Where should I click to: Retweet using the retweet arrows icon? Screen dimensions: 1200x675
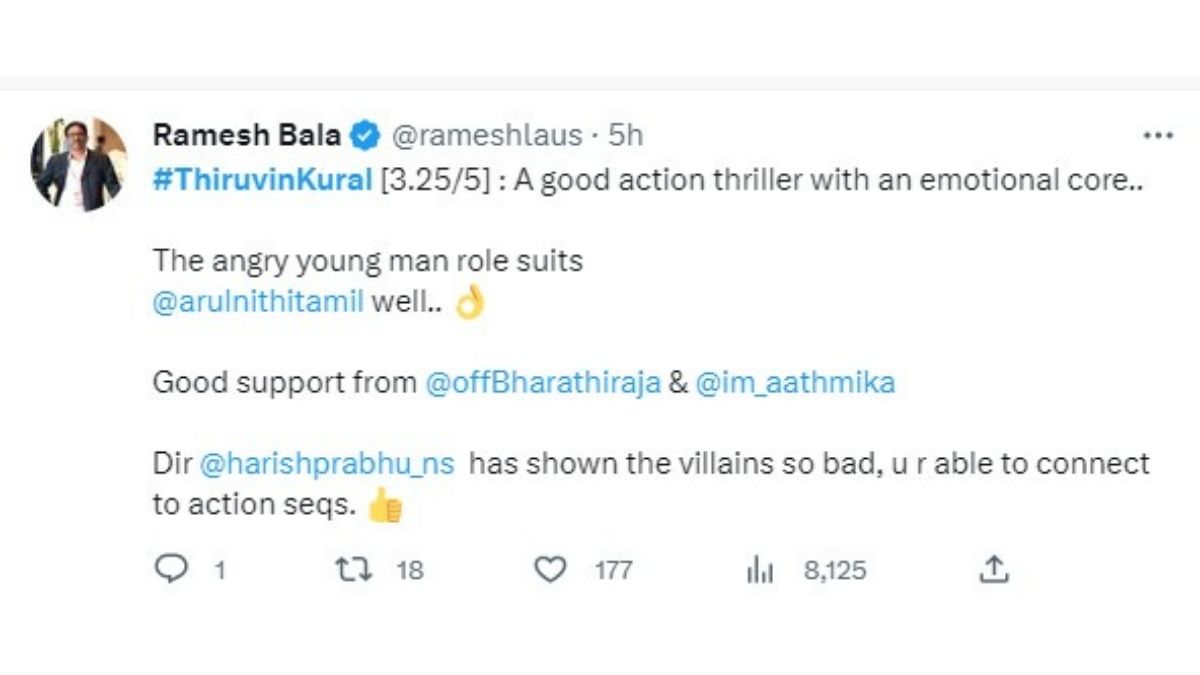[350, 570]
